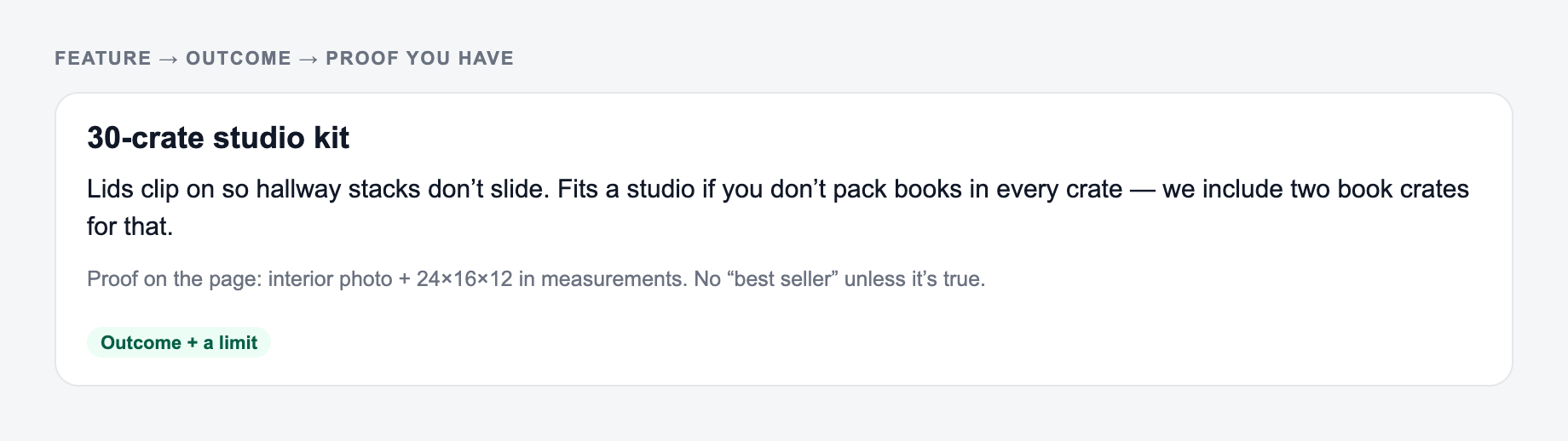
Task: Click the sentence 'Lids clip on so hallway stacks don't slide'
Action: point(319,189)
